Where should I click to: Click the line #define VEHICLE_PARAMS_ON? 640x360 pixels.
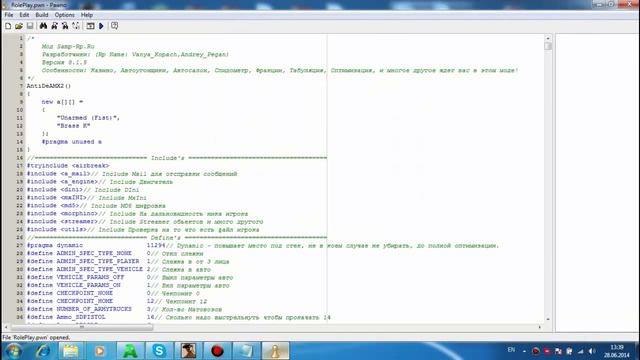(x=128, y=285)
